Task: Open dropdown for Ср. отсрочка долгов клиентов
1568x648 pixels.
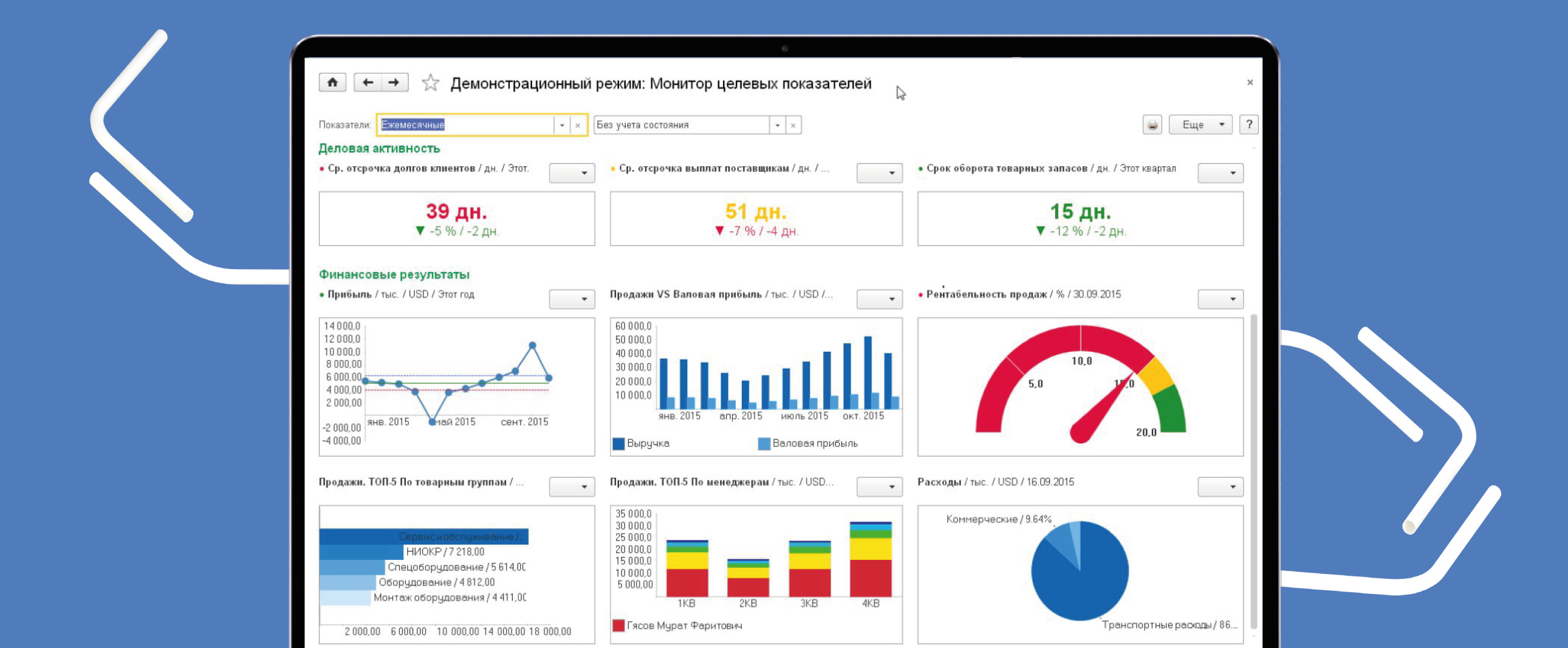Action: (572, 173)
